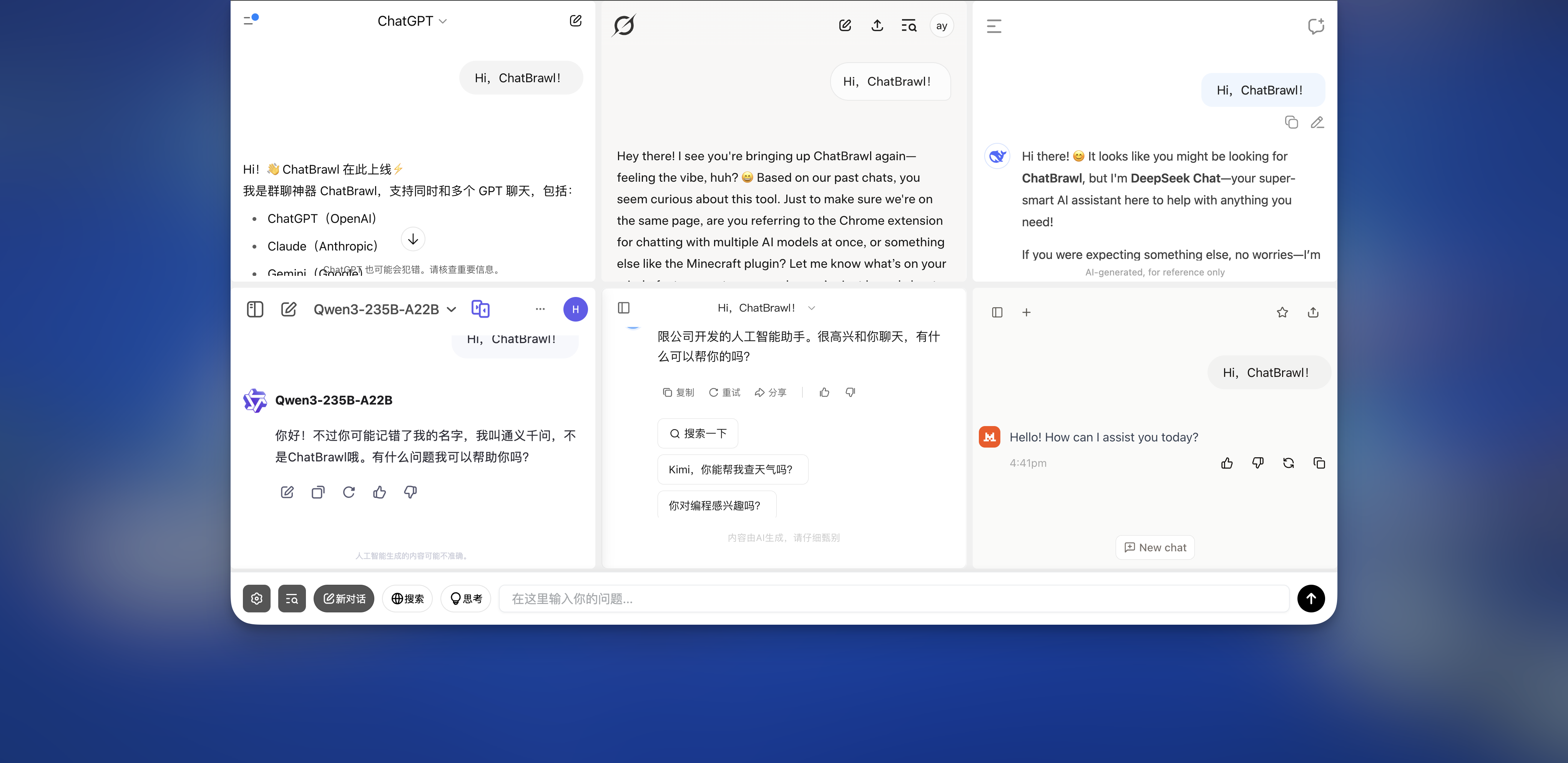The image size is (1568, 763).
Task: Open ChatBrawl settings gear
Action: coord(256,599)
